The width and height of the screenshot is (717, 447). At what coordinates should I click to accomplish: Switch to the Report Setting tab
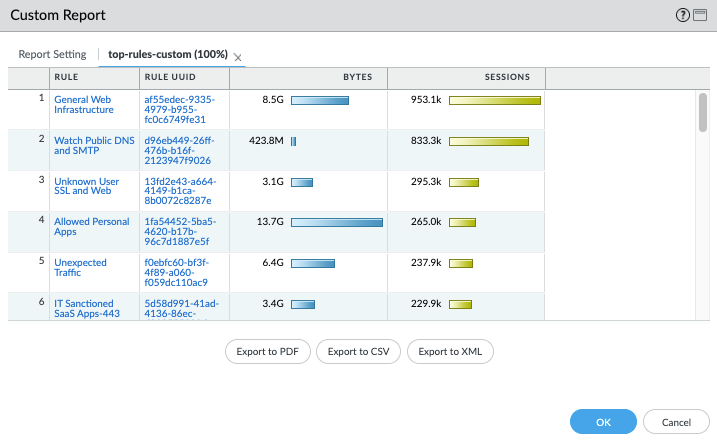tap(52, 54)
